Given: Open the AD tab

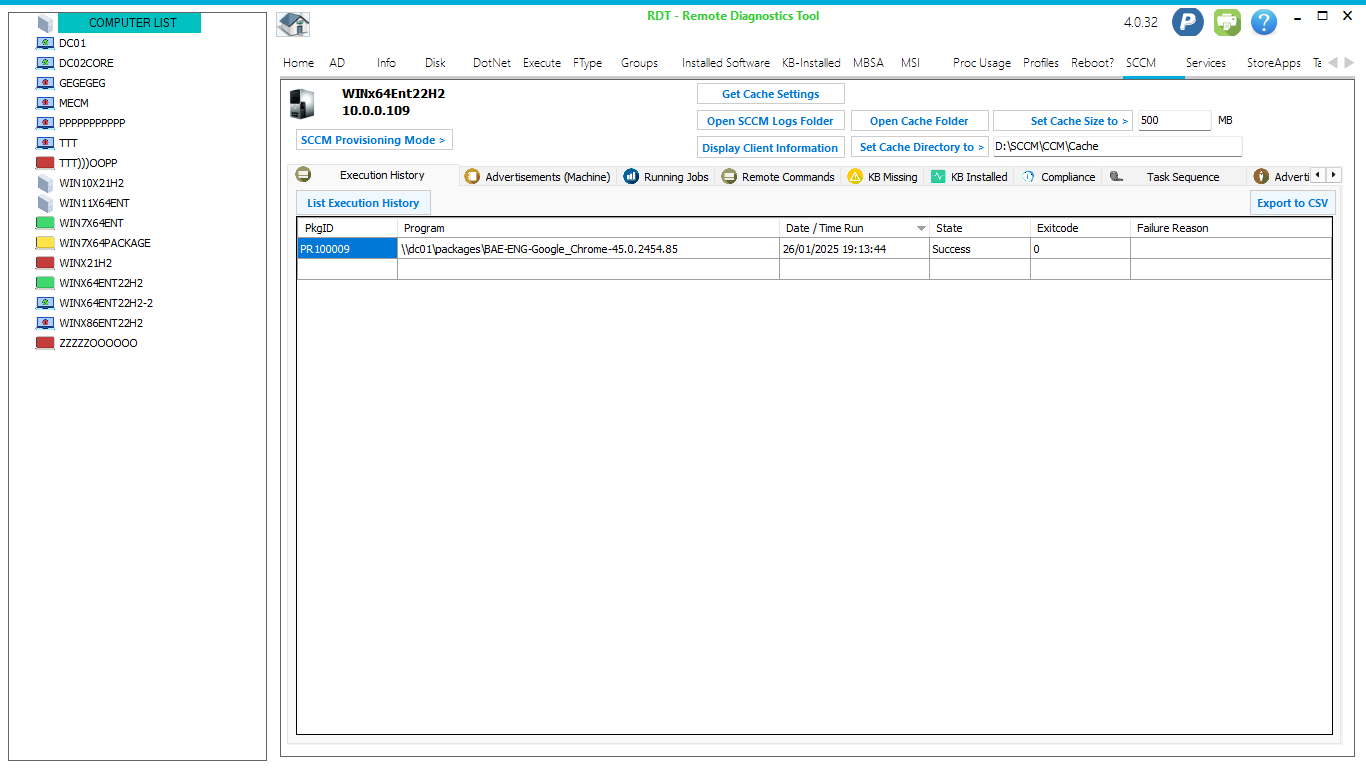Looking at the screenshot, I should click(x=337, y=62).
